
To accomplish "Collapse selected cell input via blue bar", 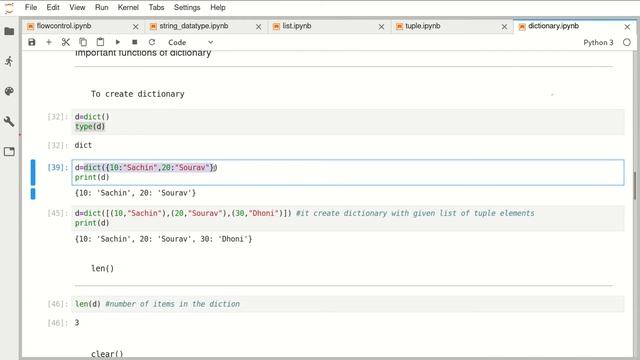I will tap(33, 172).
